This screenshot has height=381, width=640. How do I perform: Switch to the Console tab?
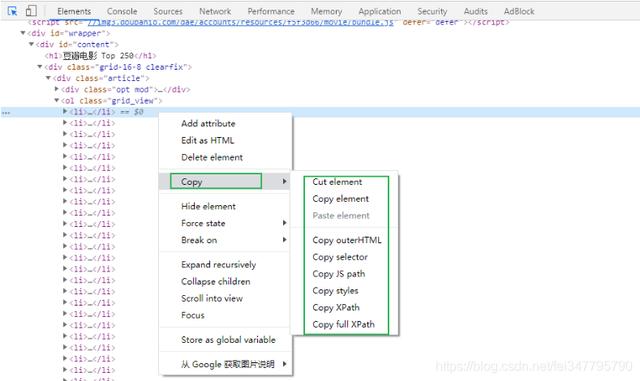[122, 11]
